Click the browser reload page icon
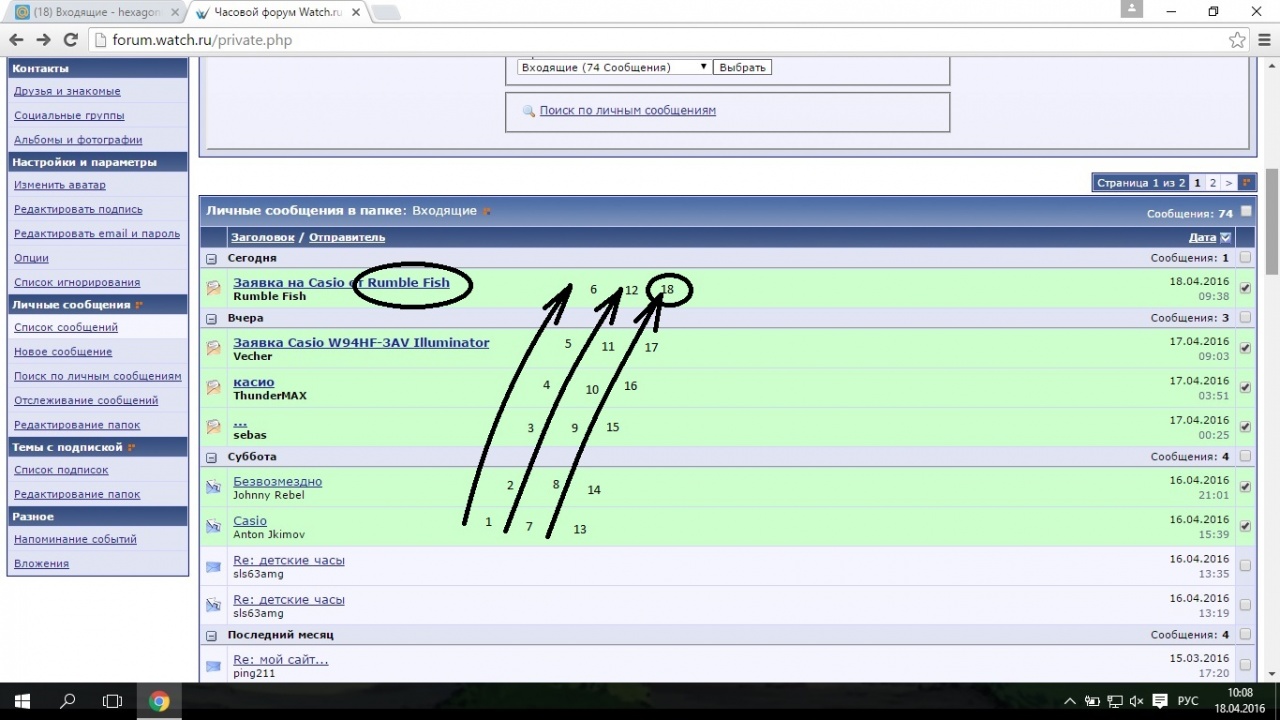 (70, 40)
